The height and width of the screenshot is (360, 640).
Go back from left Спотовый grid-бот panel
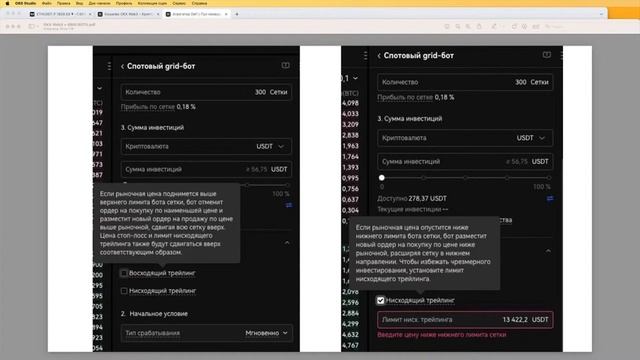[122, 66]
